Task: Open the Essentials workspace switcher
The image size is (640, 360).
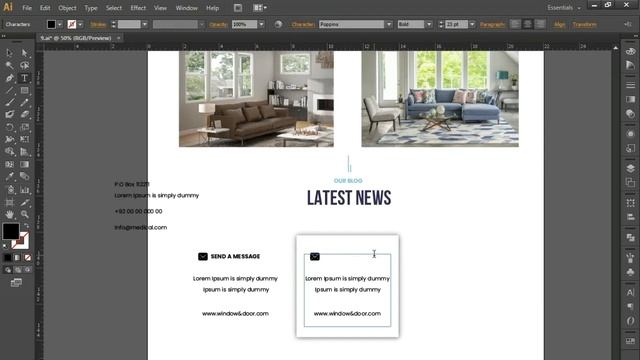Action: coord(563,8)
